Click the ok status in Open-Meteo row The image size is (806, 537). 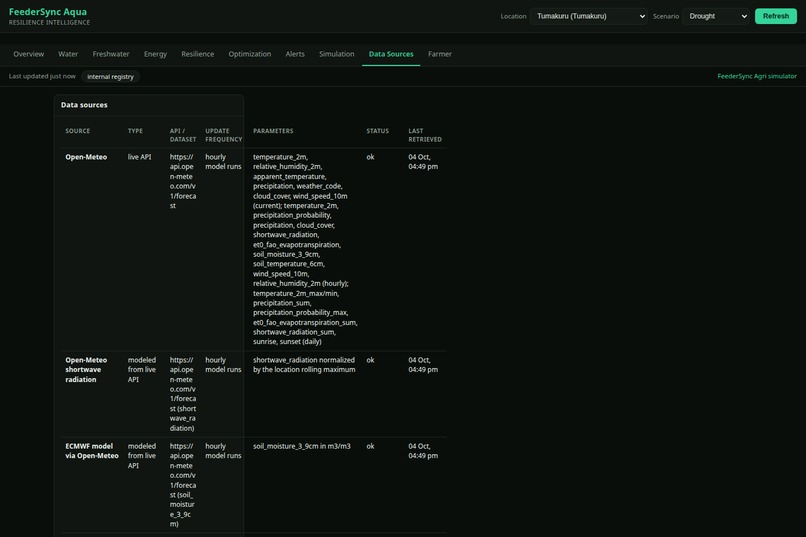coord(371,157)
